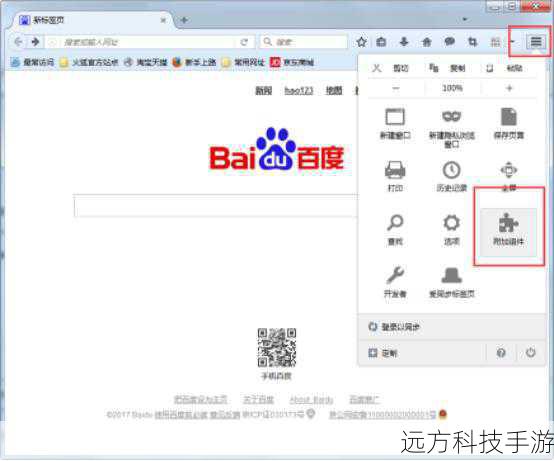
Task: Open Baidu 地图 link
Action: [334, 90]
